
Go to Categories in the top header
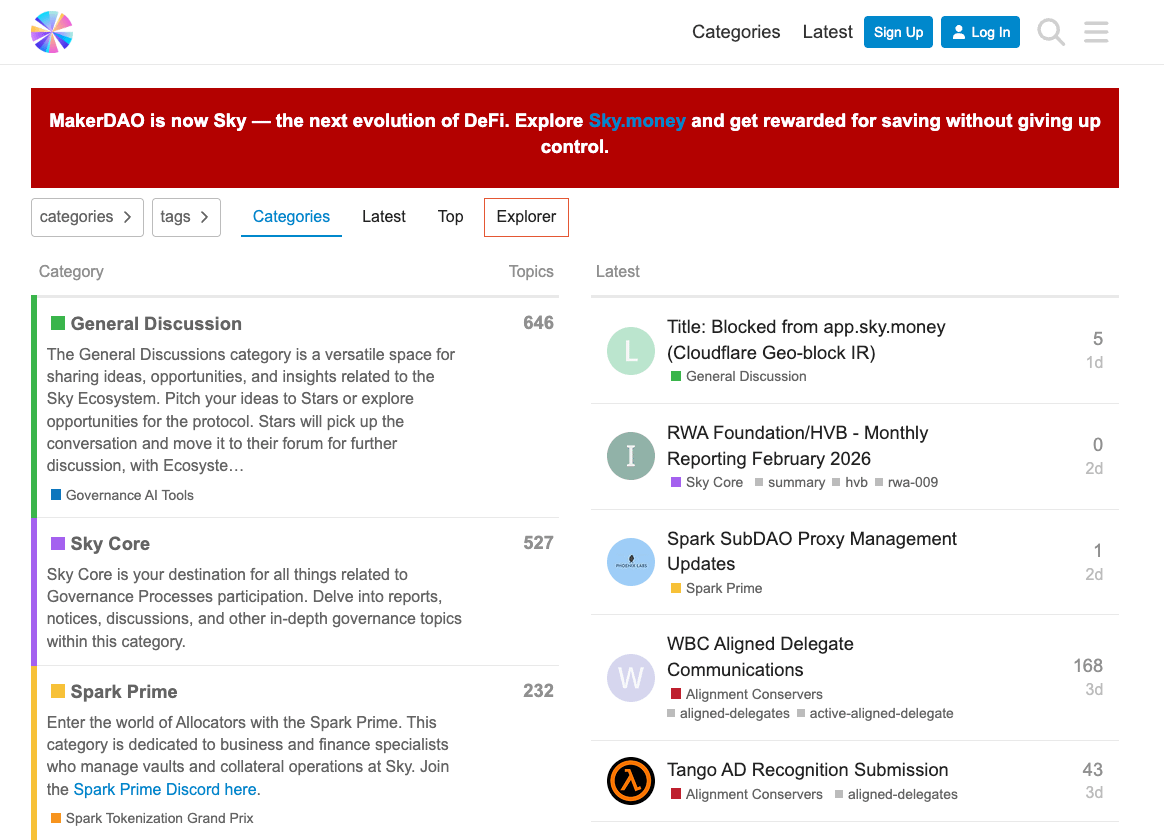(x=736, y=32)
